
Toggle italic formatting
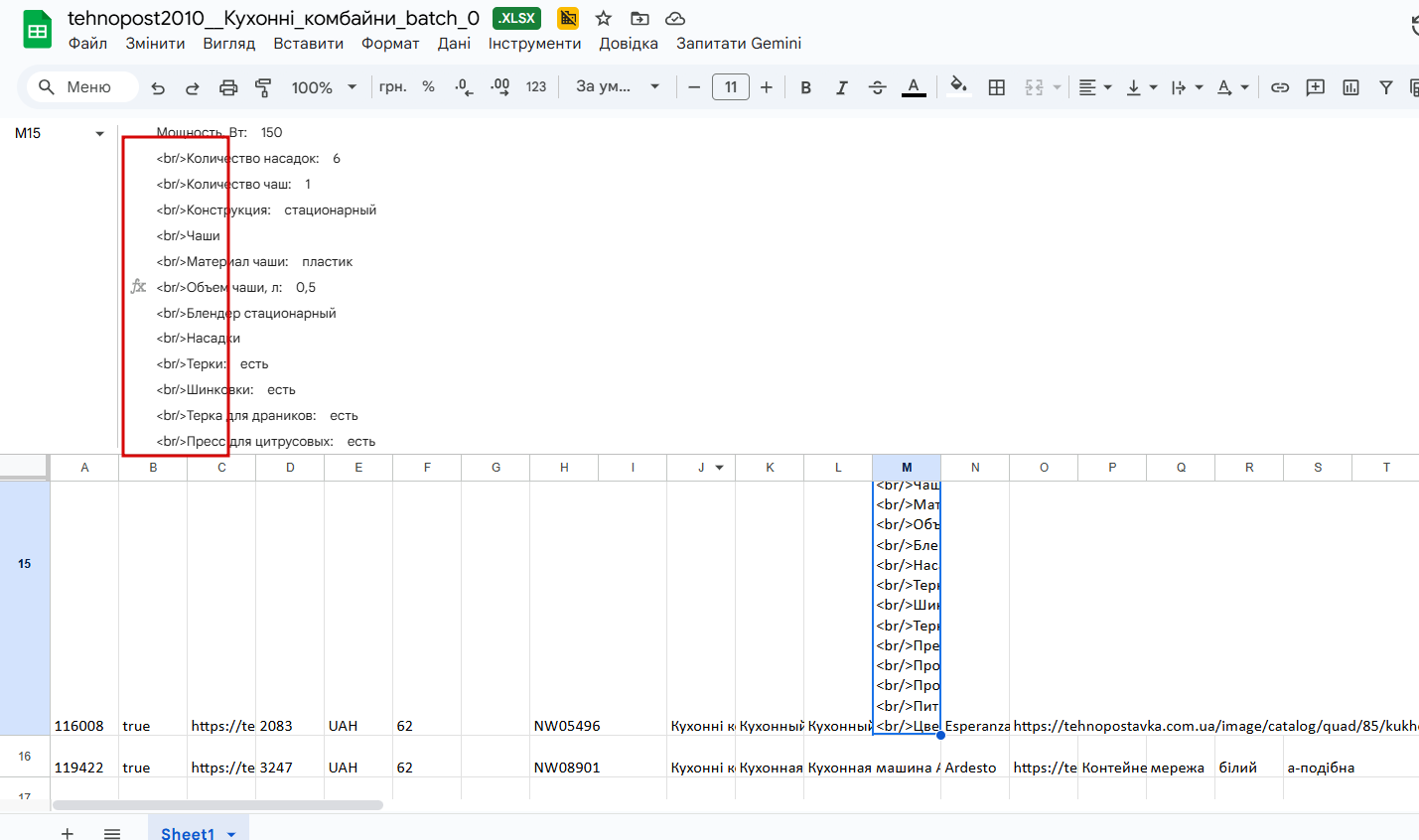[841, 87]
